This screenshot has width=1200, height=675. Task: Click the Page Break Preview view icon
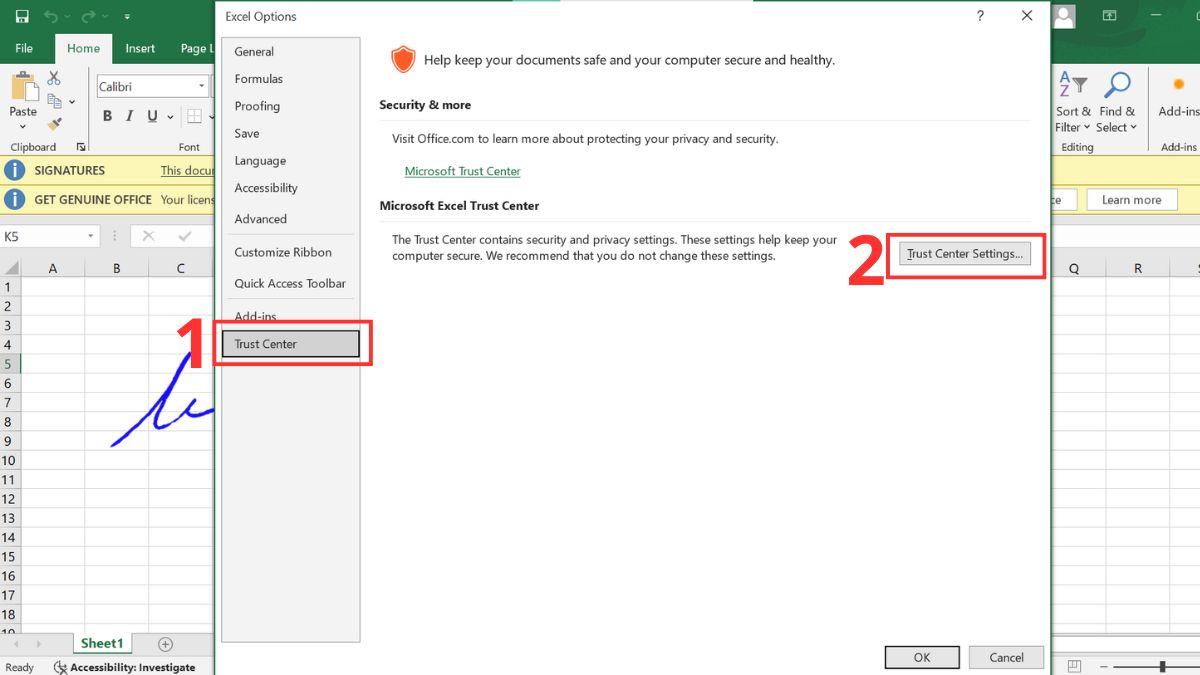pyautogui.click(x=1073, y=666)
